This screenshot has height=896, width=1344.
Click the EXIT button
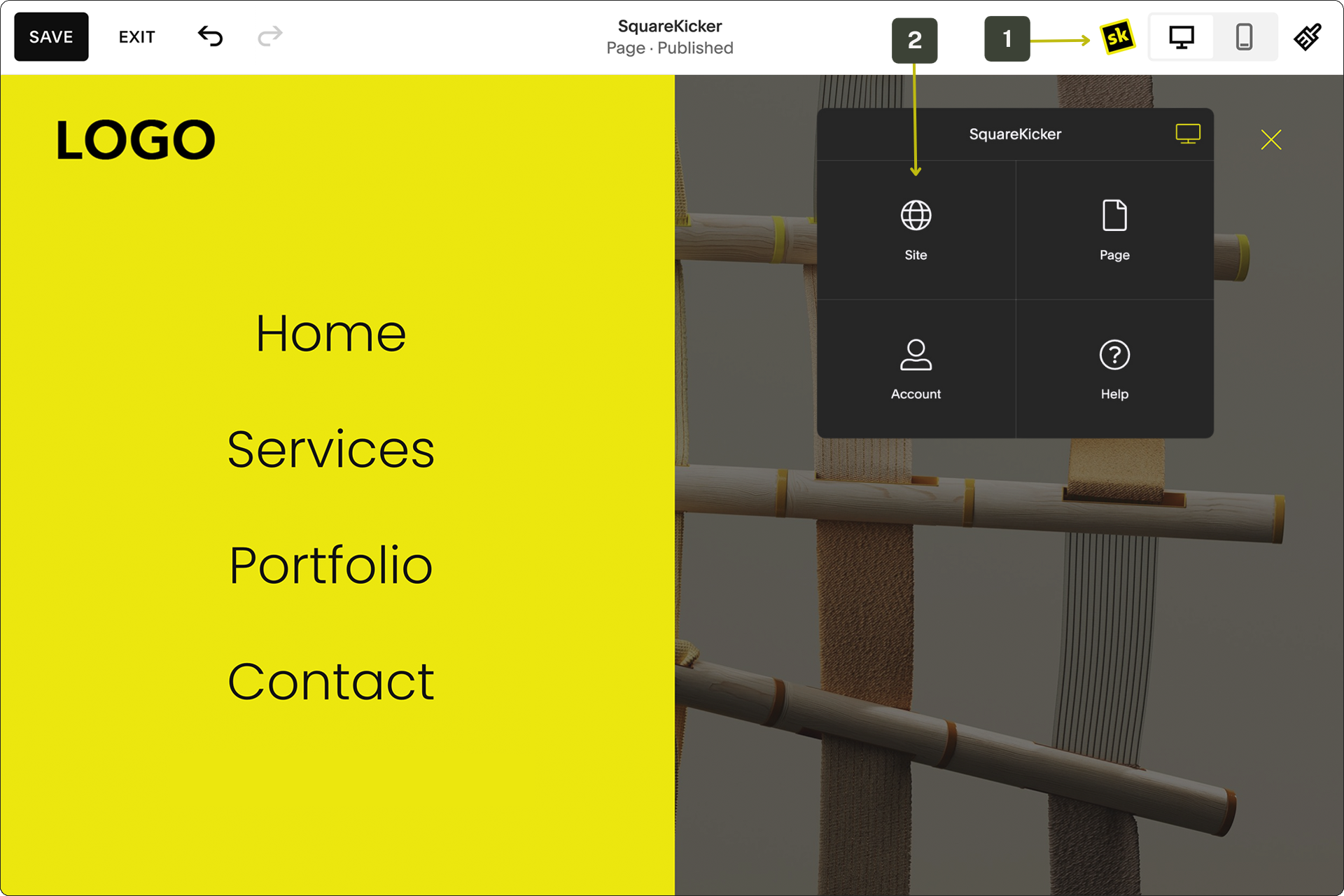[136, 38]
